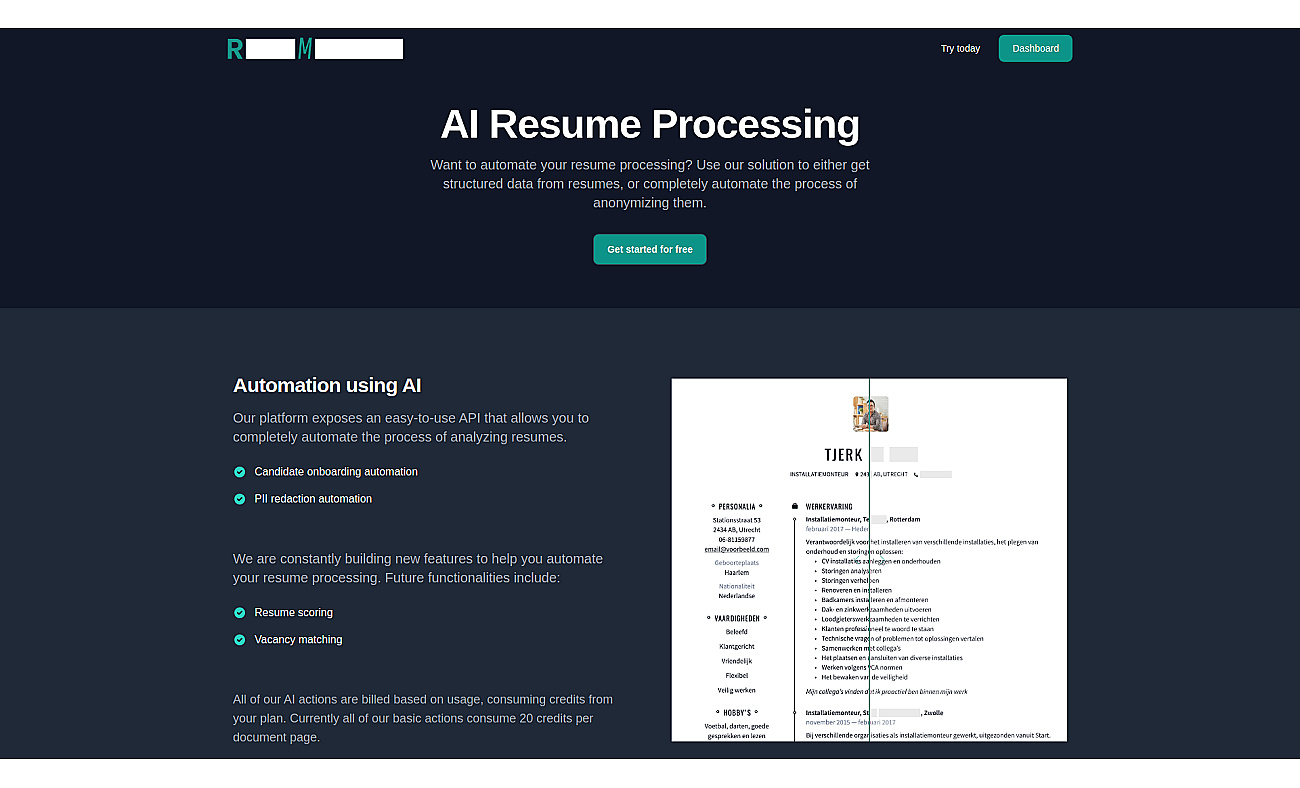
Task: Click VAARDIGHEDEN heading in the resume
Action: (737, 619)
